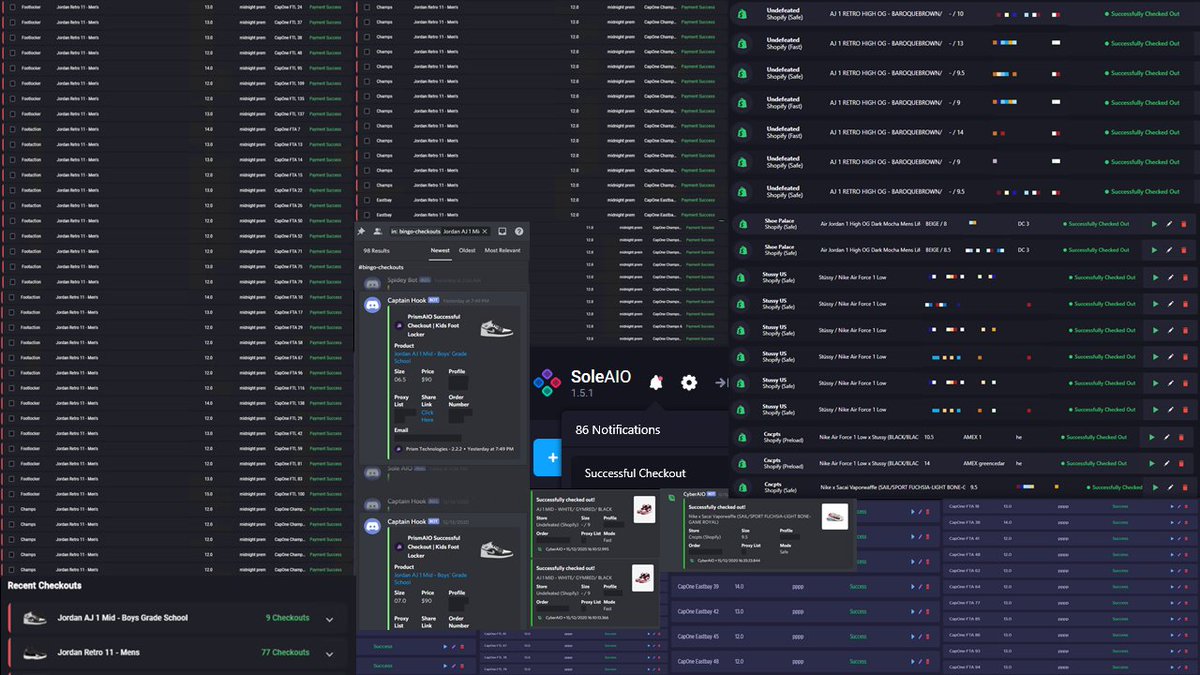Viewport: 1200px width, 675px height.
Task: Select 'Successfully Checked Out' on Undefeated / 13 row
Action: pos(1143,44)
